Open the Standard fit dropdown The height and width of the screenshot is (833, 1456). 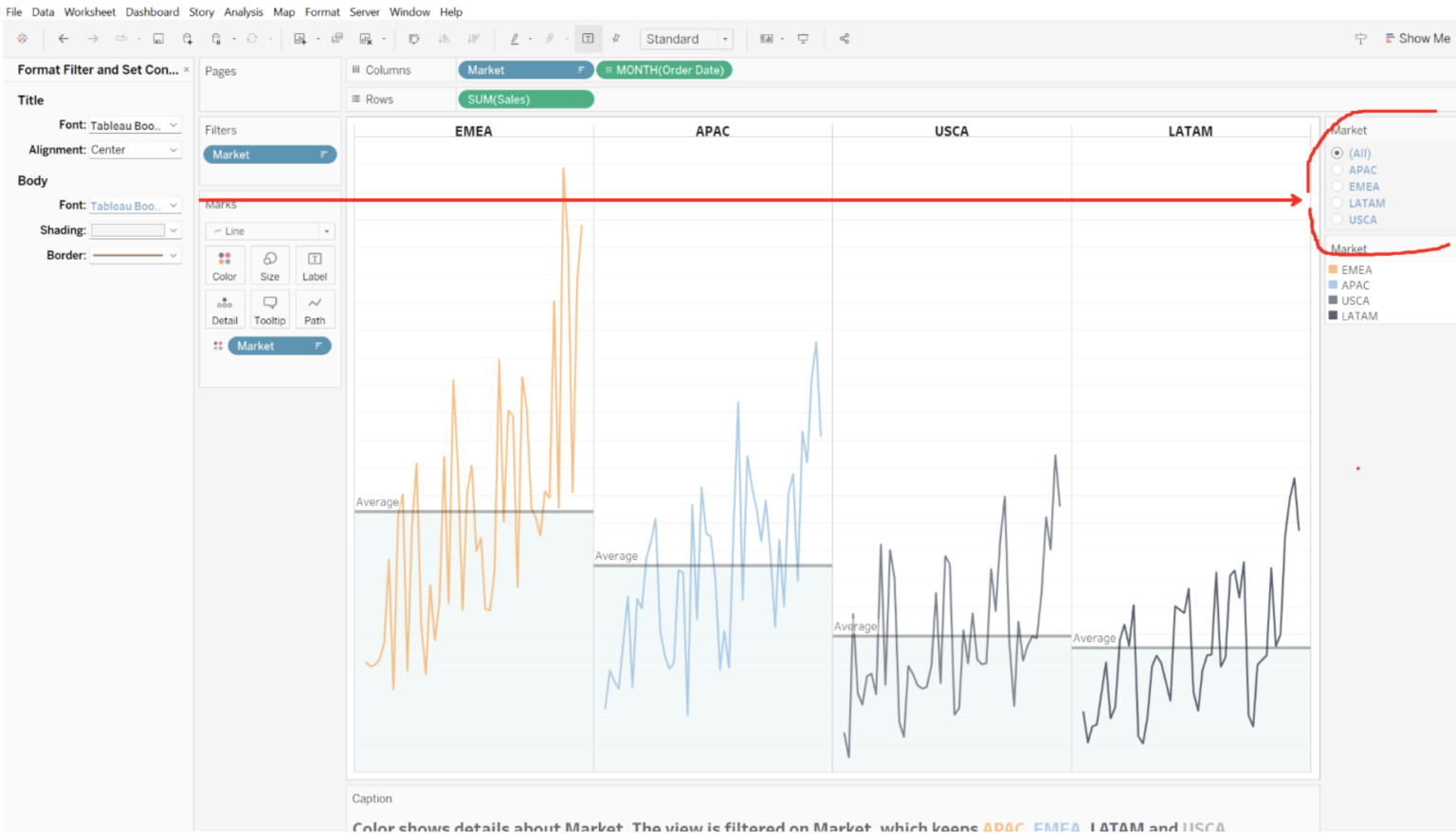[x=687, y=39]
